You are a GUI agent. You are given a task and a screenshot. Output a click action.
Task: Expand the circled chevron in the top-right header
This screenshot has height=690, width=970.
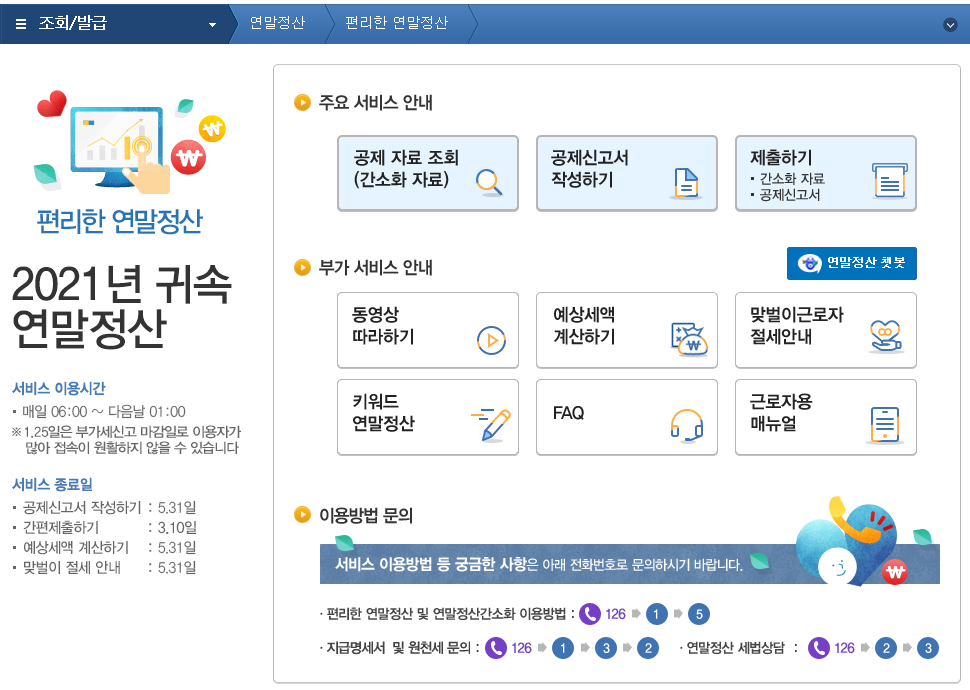pyautogui.click(x=950, y=25)
